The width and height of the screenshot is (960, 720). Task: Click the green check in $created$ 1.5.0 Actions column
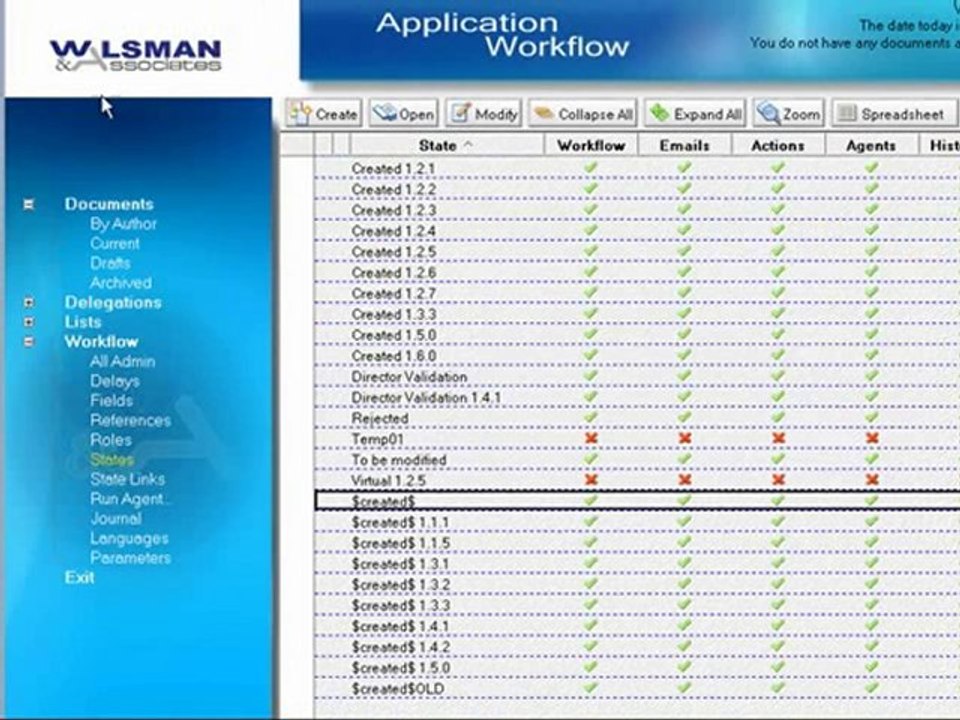tap(778, 667)
